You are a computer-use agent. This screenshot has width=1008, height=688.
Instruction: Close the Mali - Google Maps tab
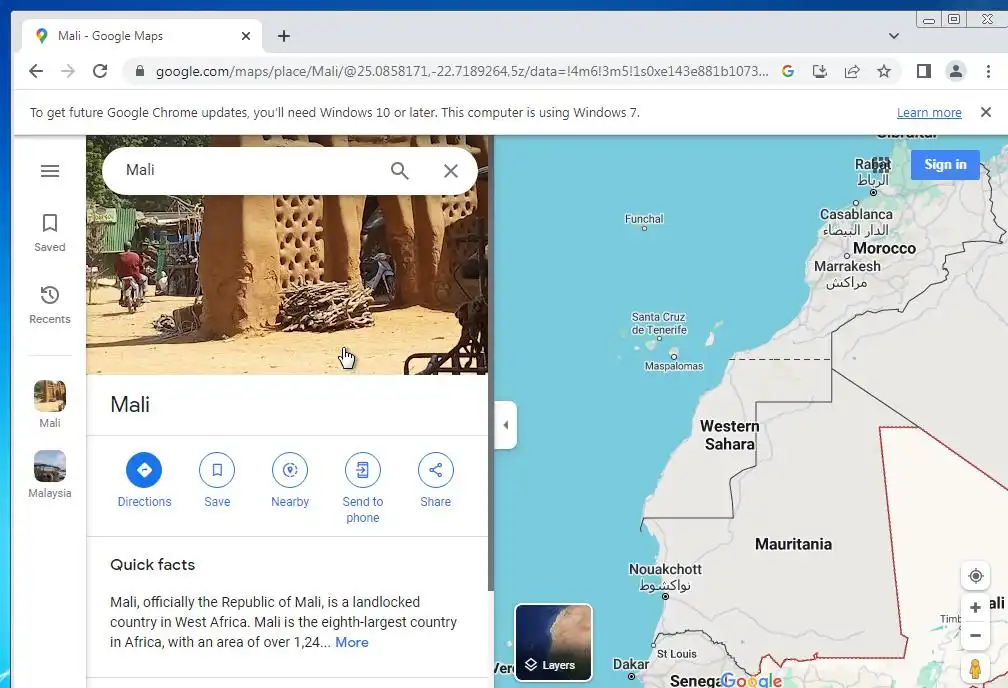click(x=246, y=36)
